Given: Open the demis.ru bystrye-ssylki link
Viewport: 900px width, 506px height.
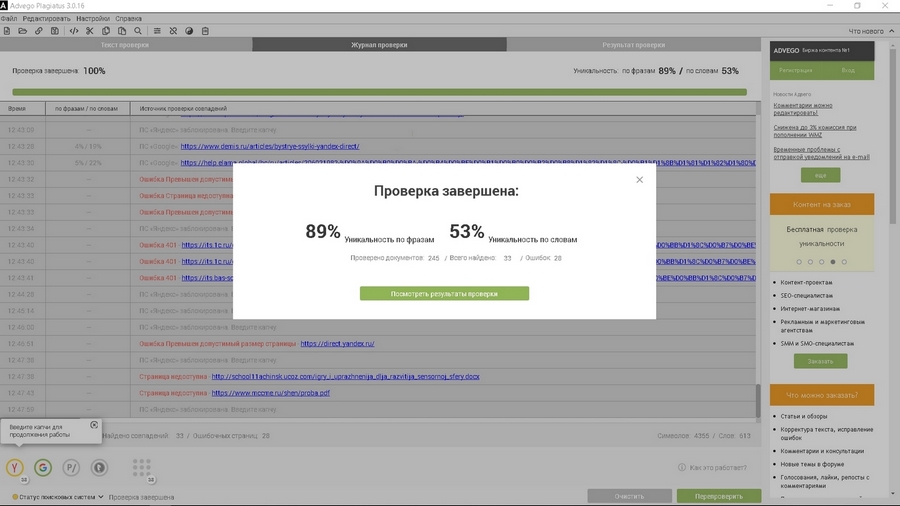Looking at the screenshot, I should point(270,146).
